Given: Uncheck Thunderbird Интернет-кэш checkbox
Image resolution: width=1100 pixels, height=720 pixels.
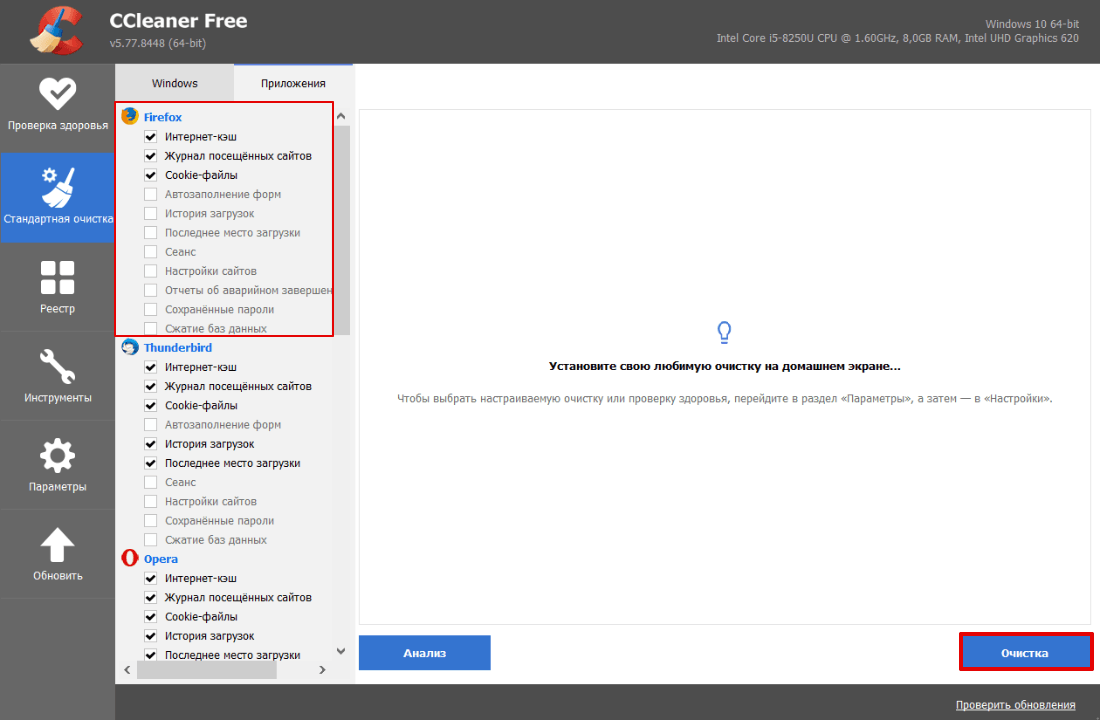Looking at the screenshot, I should coord(150,366).
